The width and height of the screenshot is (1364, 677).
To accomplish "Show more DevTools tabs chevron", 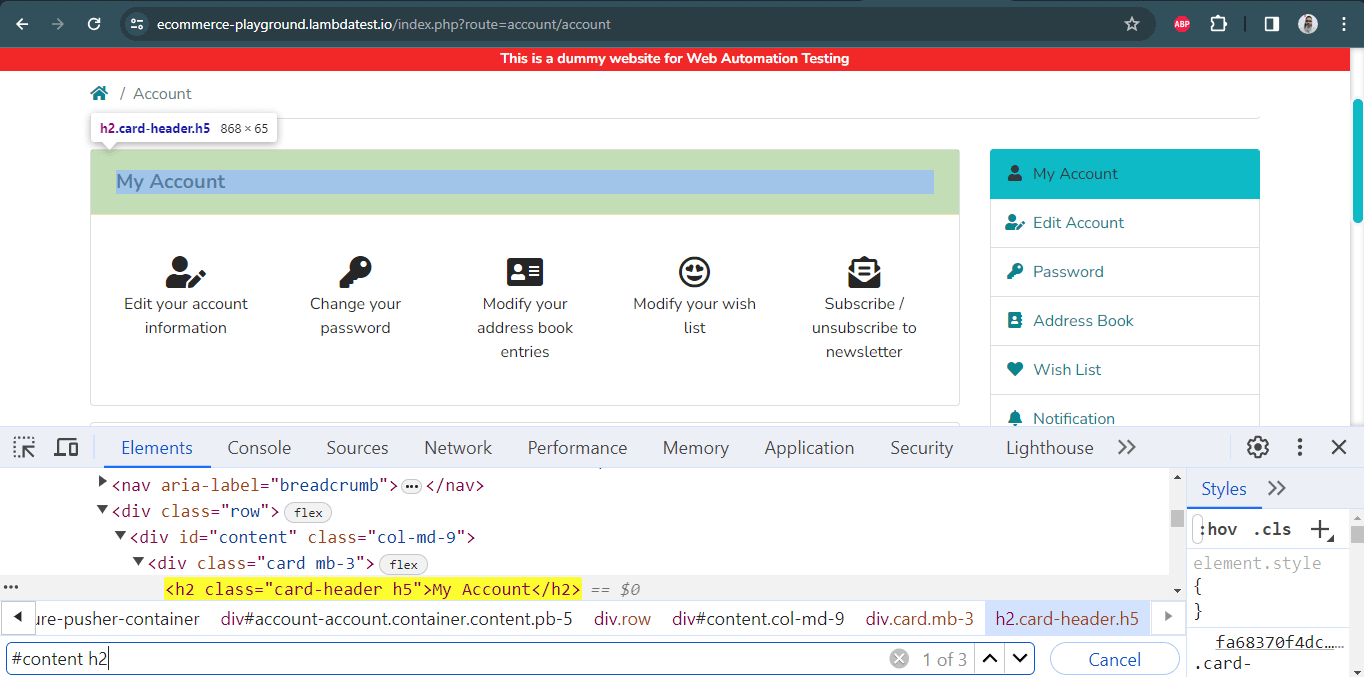I will coord(1127,447).
